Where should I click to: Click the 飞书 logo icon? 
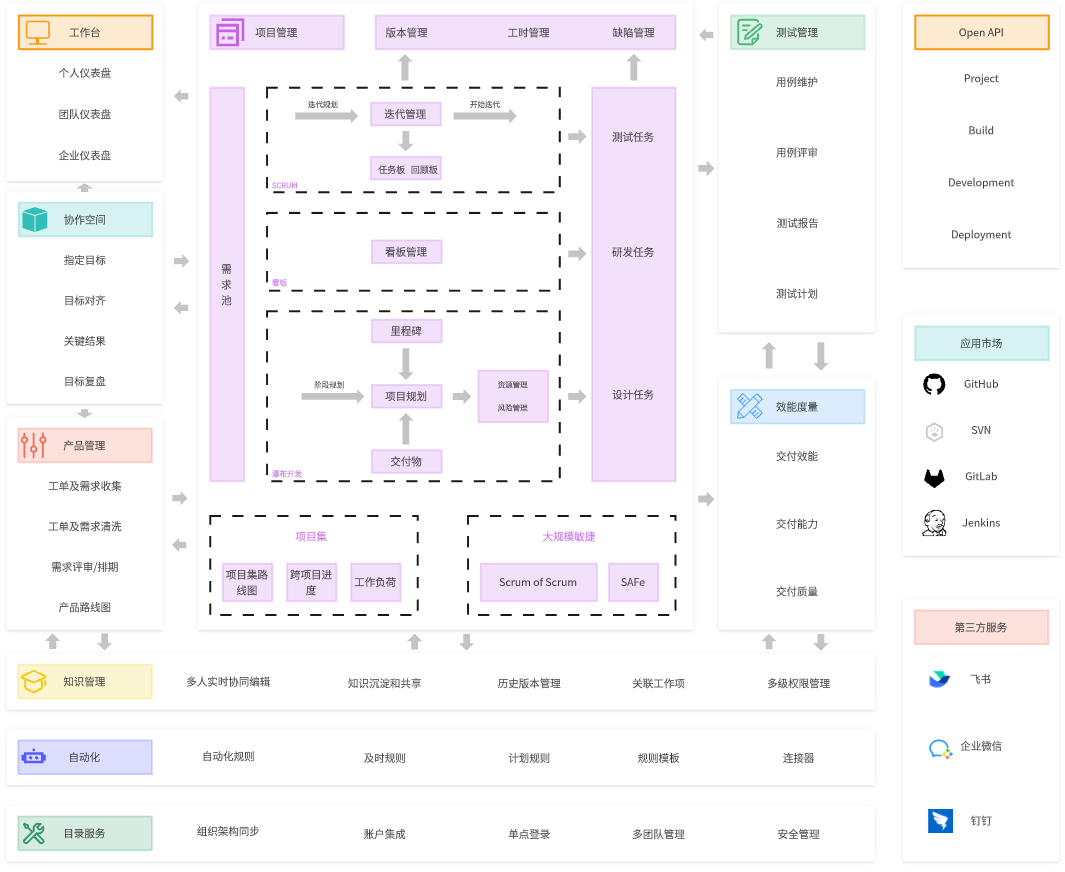click(x=939, y=679)
